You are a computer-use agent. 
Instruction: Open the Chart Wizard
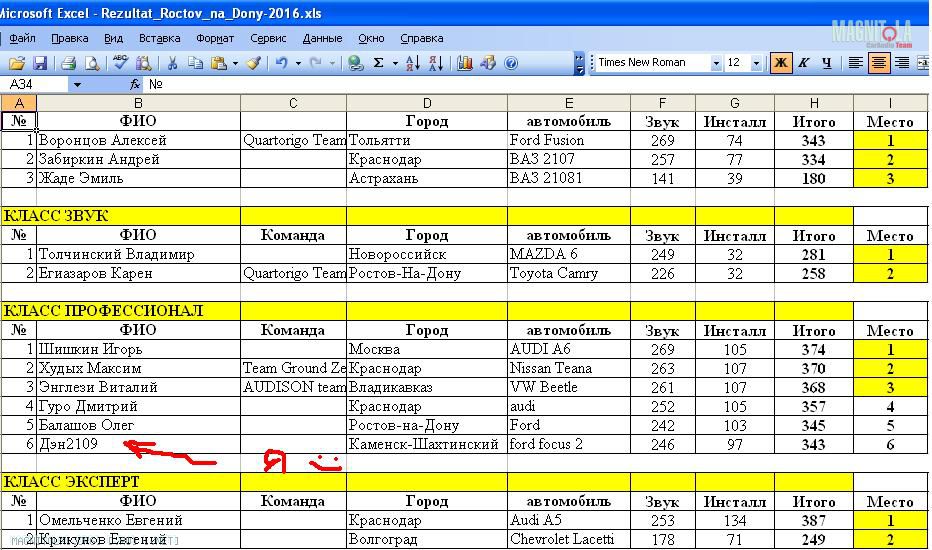(x=465, y=63)
